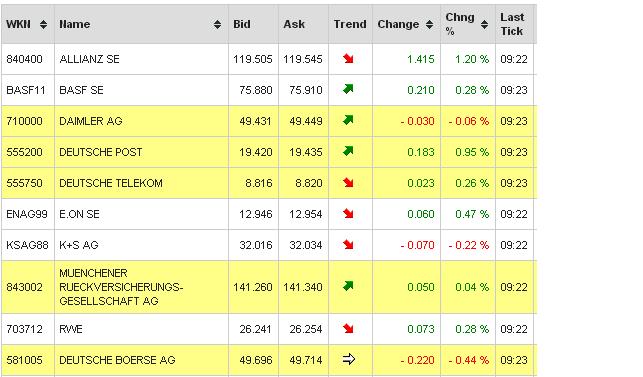Click WKN BASF11

(x=26, y=90)
